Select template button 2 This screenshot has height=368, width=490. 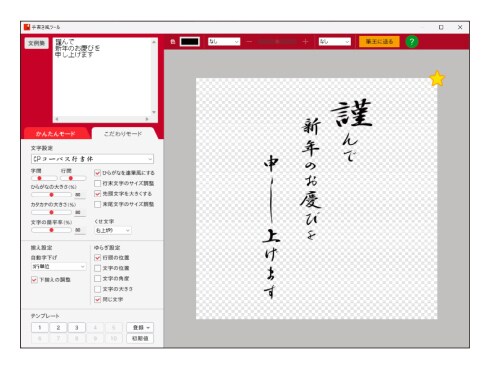coord(58,328)
